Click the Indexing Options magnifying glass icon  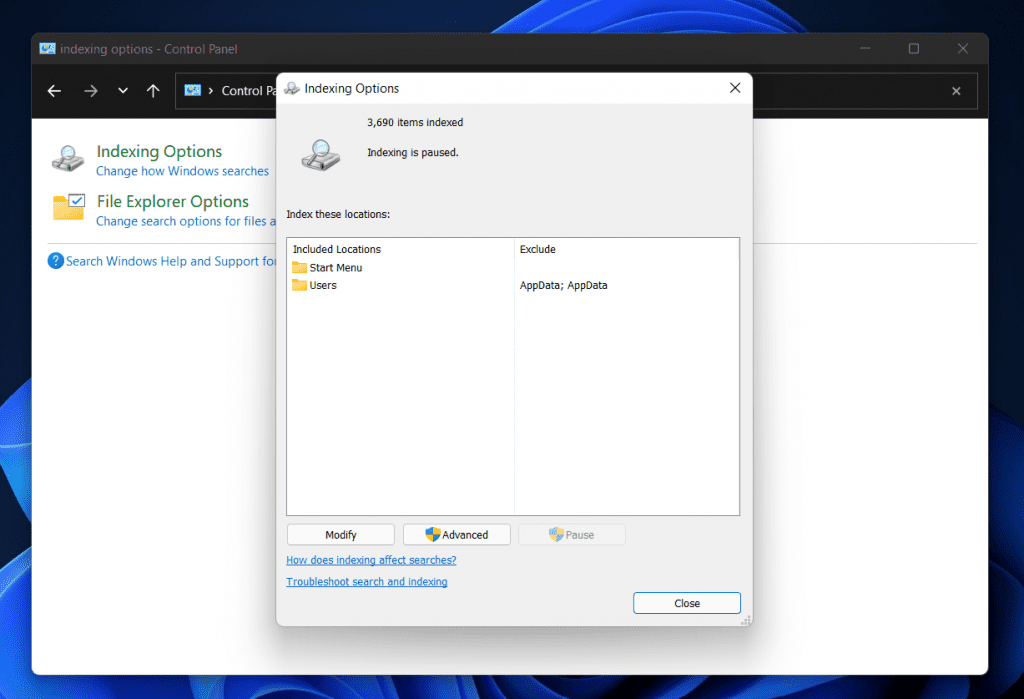(x=66, y=159)
